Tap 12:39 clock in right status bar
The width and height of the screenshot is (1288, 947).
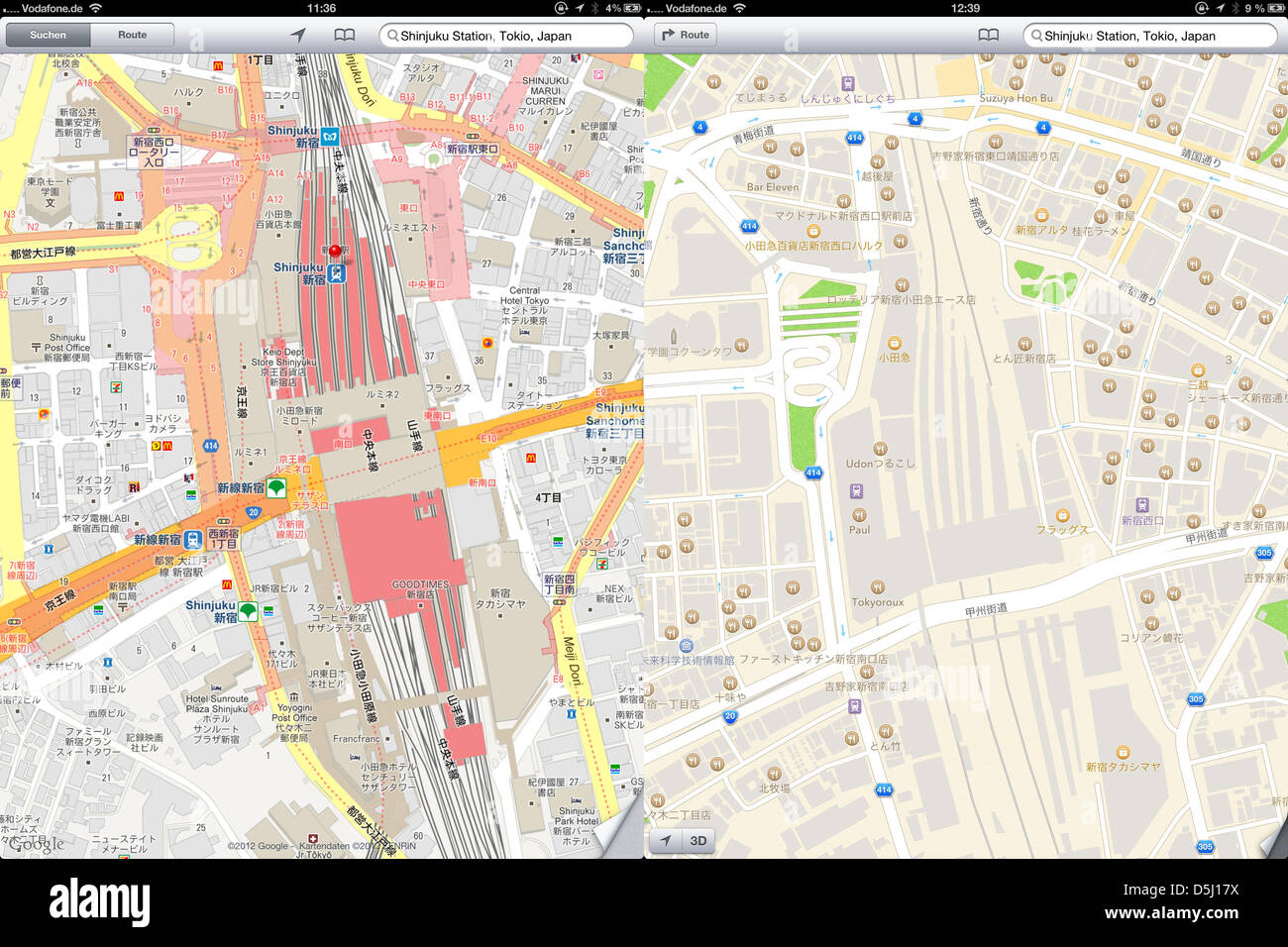pyautogui.click(x=965, y=8)
